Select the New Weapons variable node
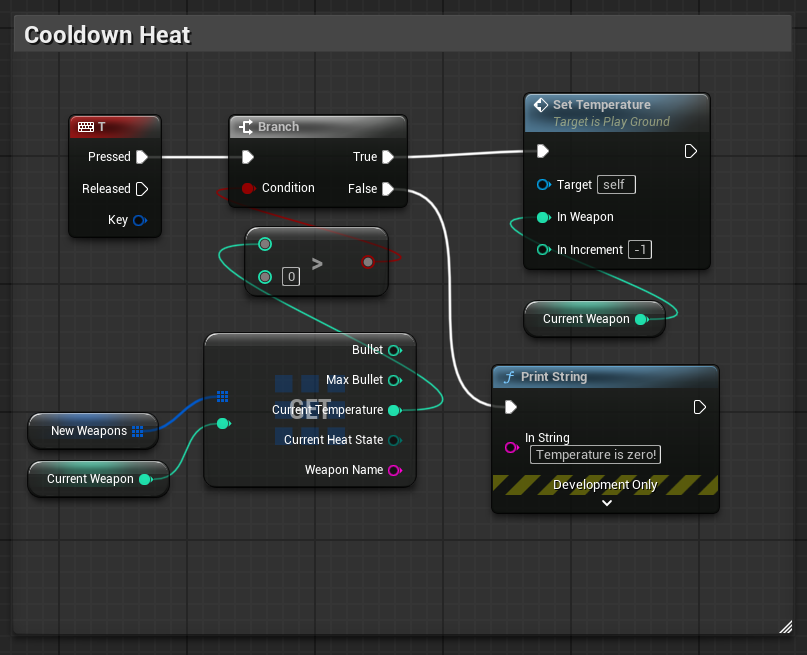807x655 pixels. pyautogui.click(x=93, y=431)
